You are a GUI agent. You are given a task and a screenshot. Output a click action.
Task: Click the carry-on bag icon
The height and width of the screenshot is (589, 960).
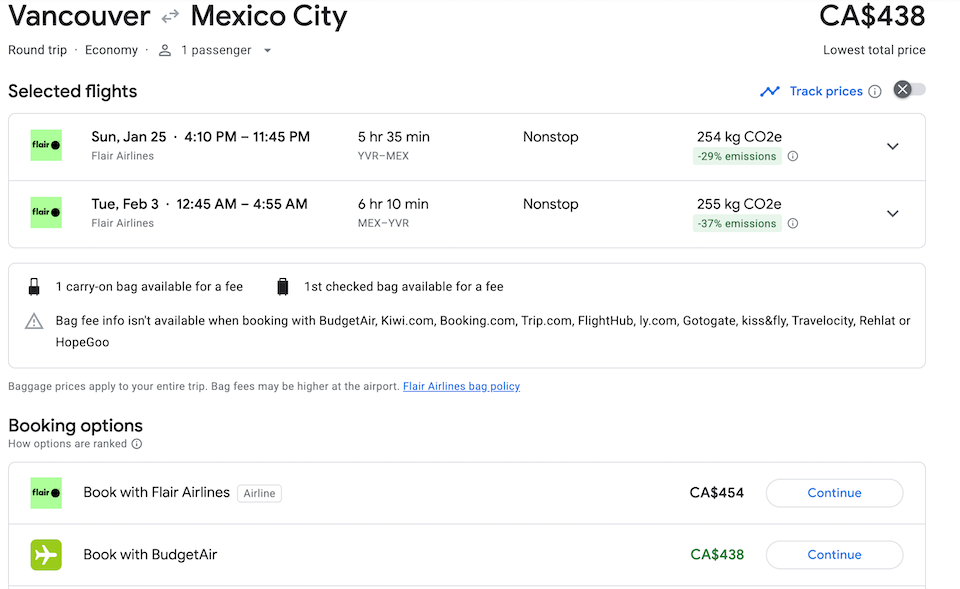point(34,287)
